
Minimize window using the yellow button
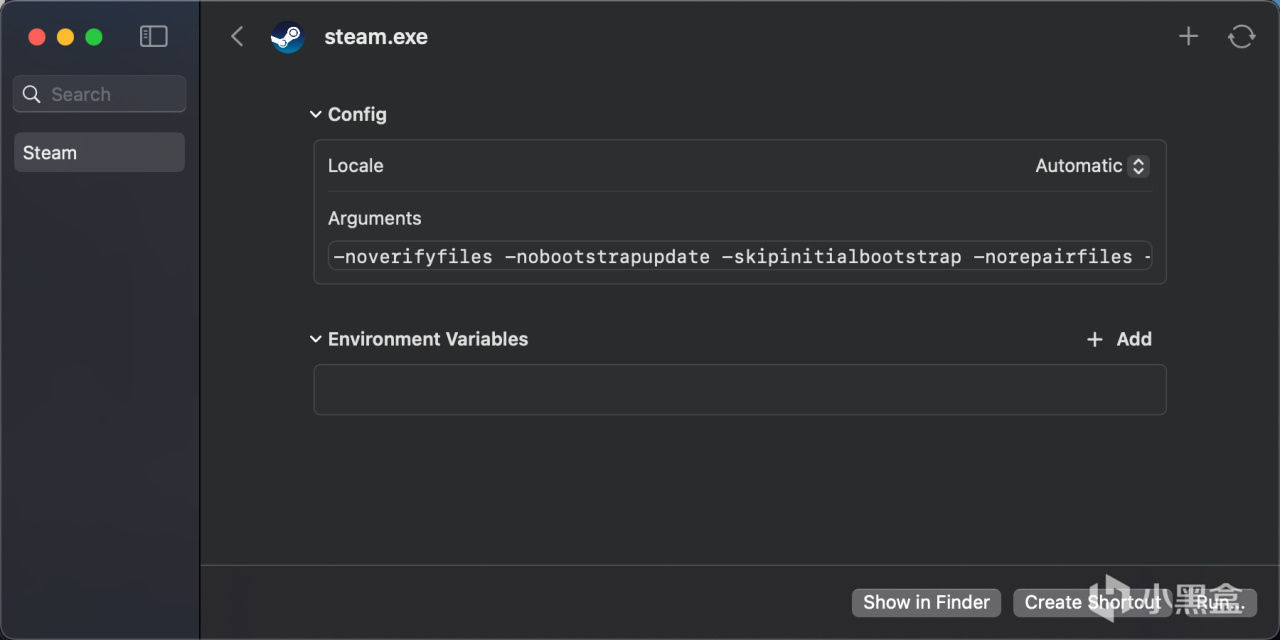click(x=65, y=37)
